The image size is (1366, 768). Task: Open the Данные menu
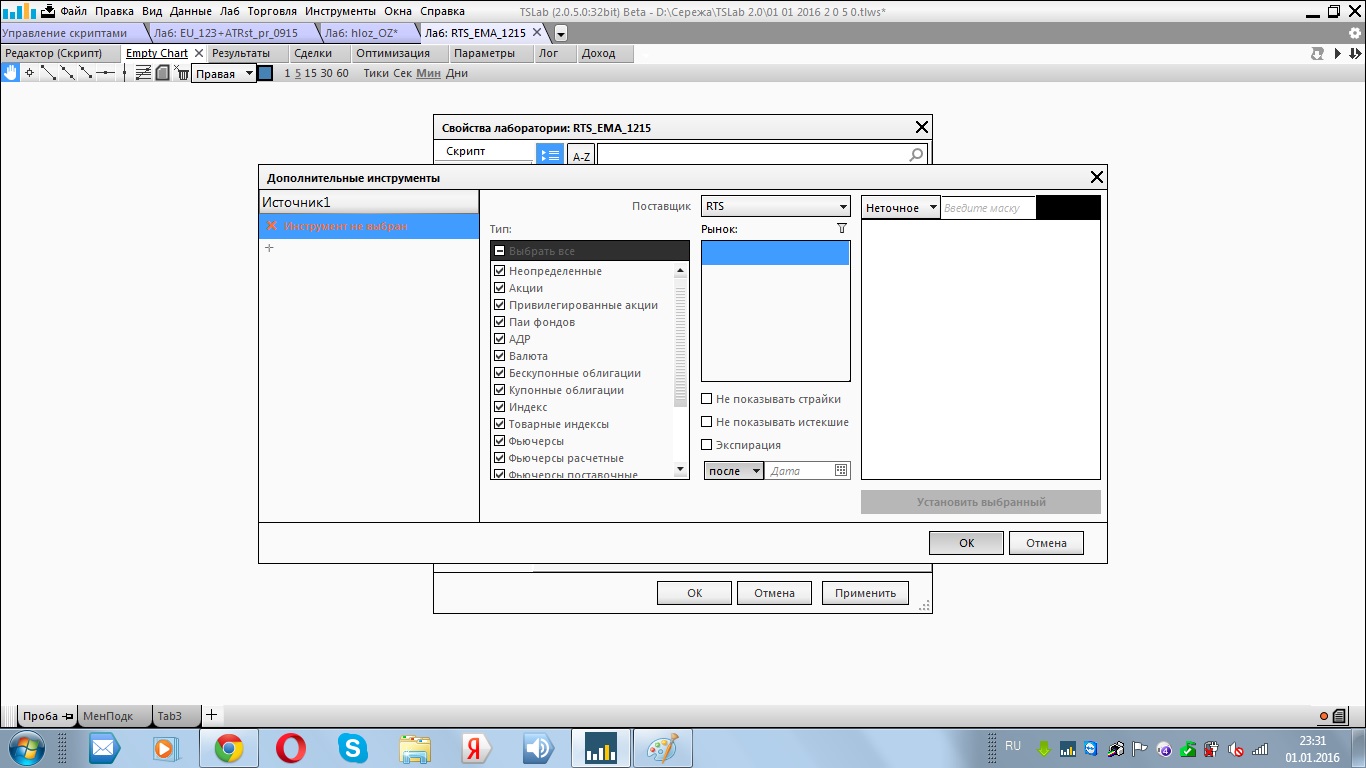[190, 11]
